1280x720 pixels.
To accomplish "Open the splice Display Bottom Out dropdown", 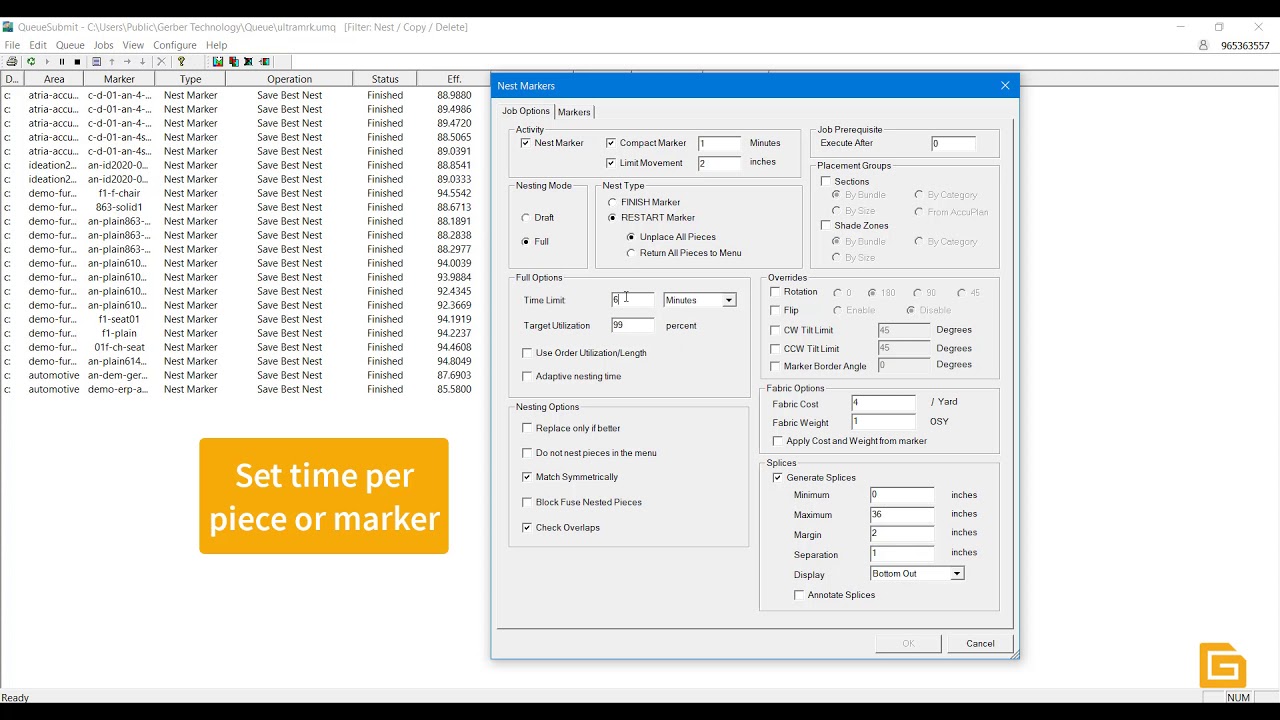I will [x=957, y=574].
